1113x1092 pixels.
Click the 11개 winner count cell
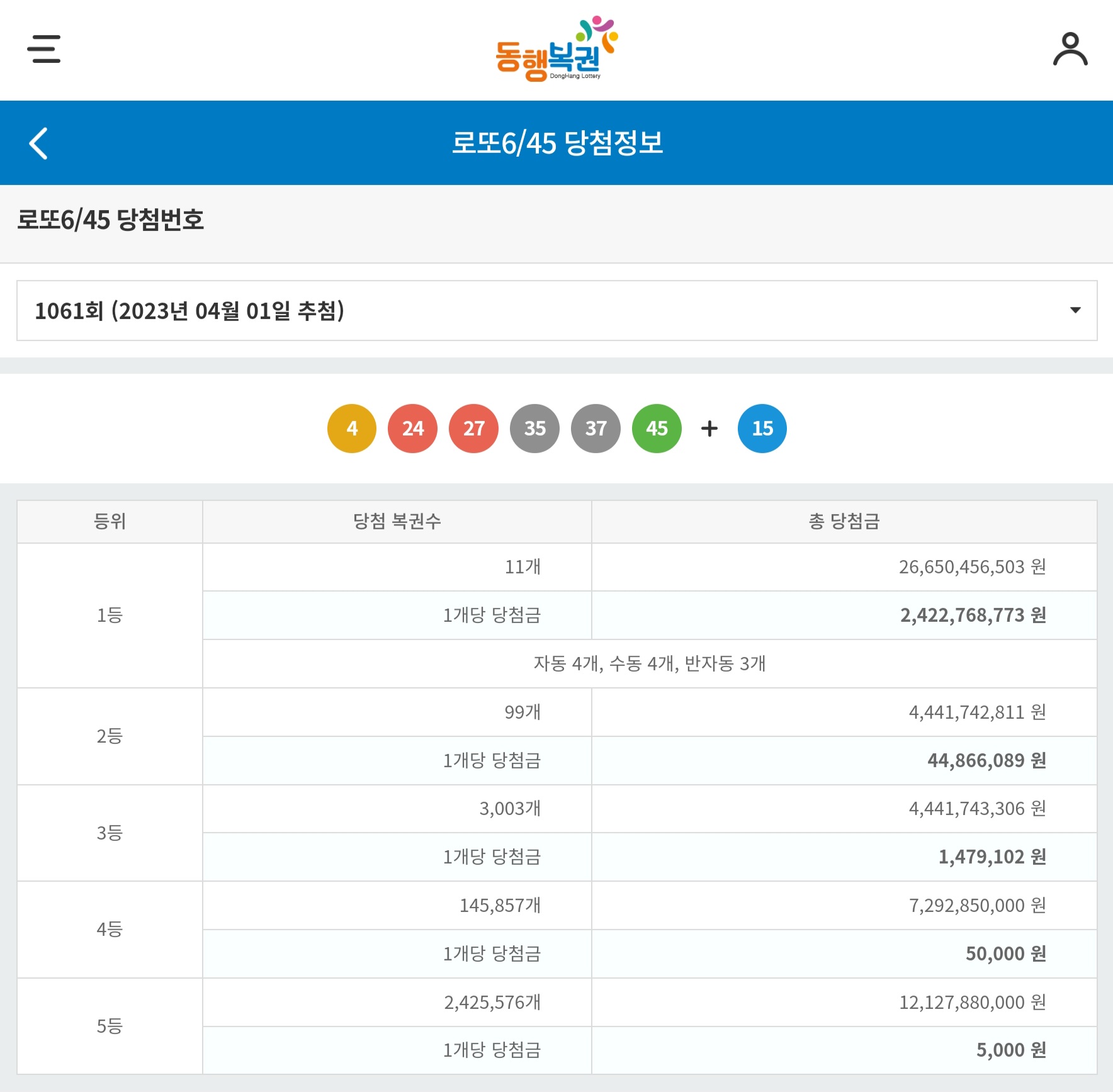[x=397, y=567]
